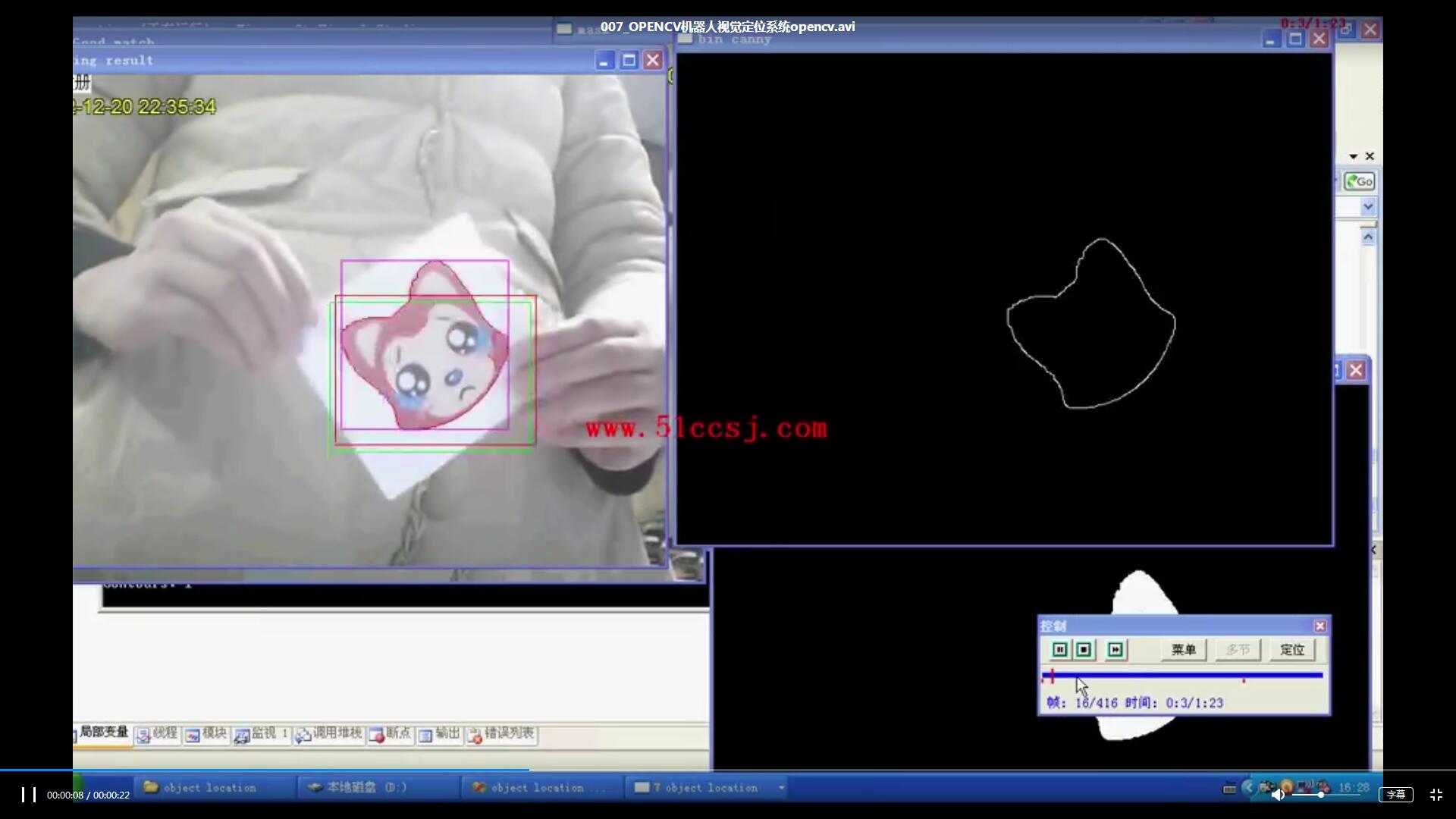Click the greyed 多节 button
The width and height of the screenshot is (1456, 819).
[x=1238, y=650]
